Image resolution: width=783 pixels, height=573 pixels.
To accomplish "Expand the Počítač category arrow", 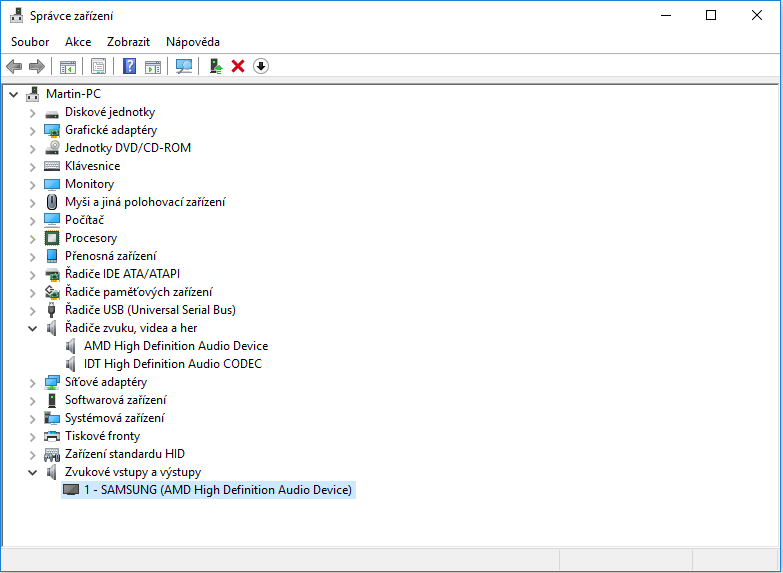I will [x=32, y=221].
